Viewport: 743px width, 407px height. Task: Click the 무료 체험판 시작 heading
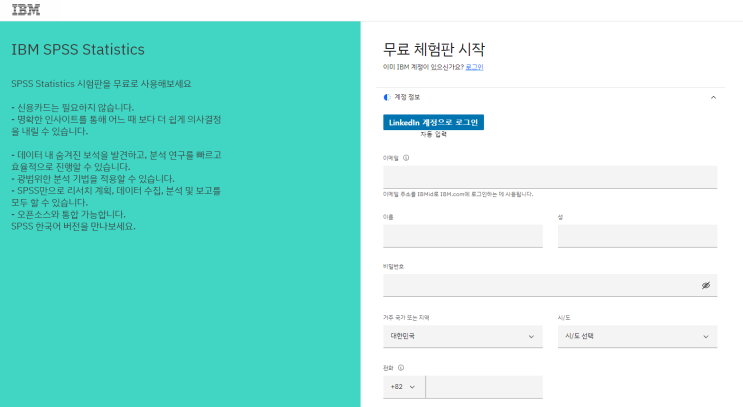point(434,49)
